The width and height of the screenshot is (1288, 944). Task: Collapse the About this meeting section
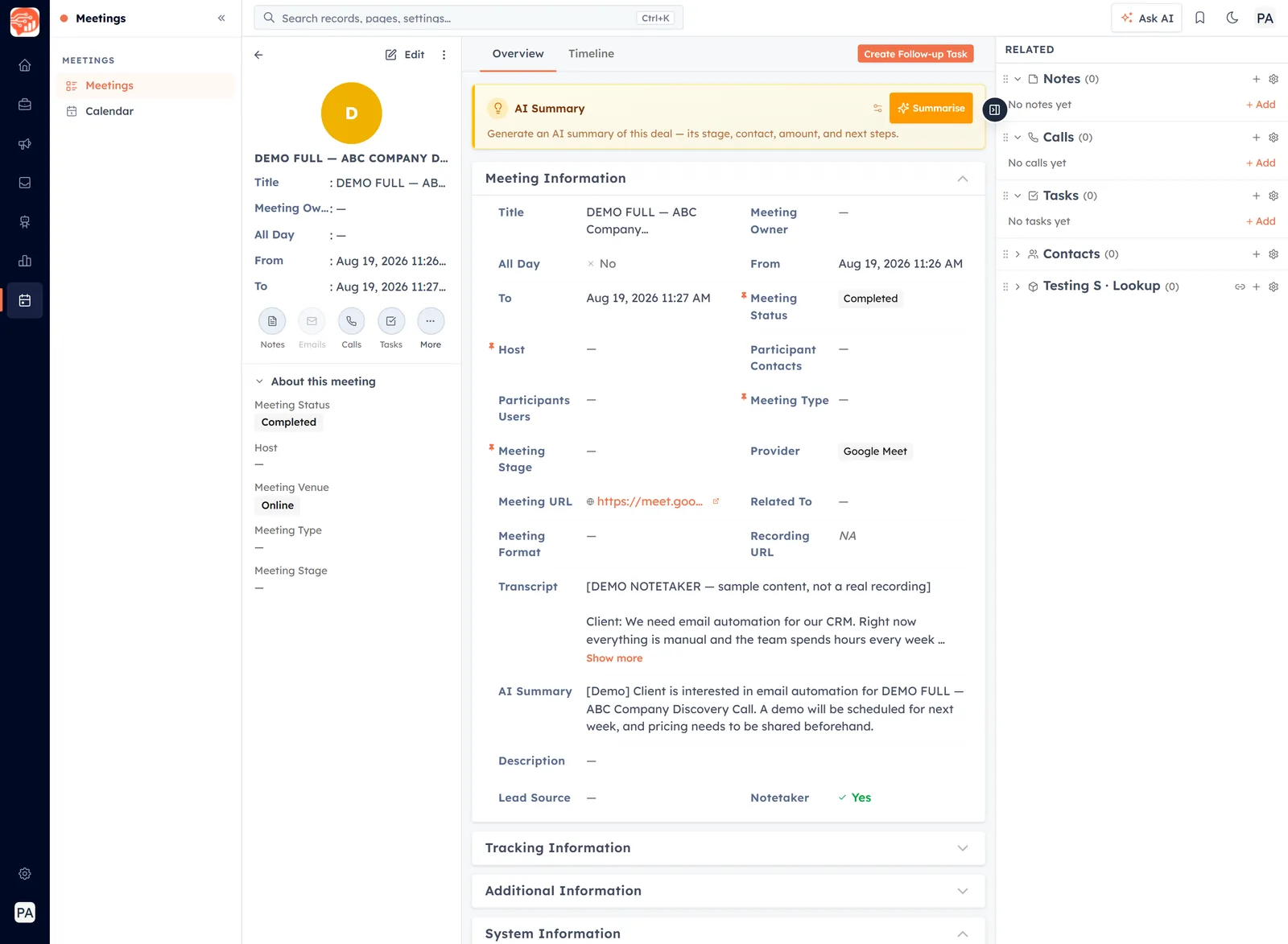click(x=259, y=381)
